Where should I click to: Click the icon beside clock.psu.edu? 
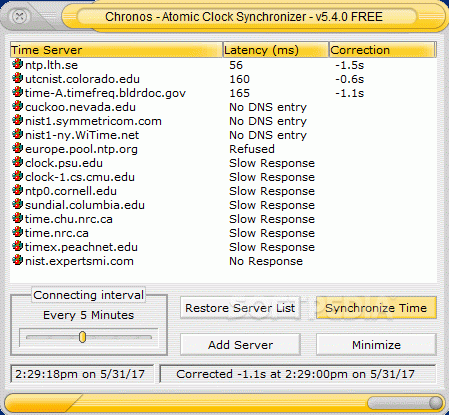coord(17,162)
